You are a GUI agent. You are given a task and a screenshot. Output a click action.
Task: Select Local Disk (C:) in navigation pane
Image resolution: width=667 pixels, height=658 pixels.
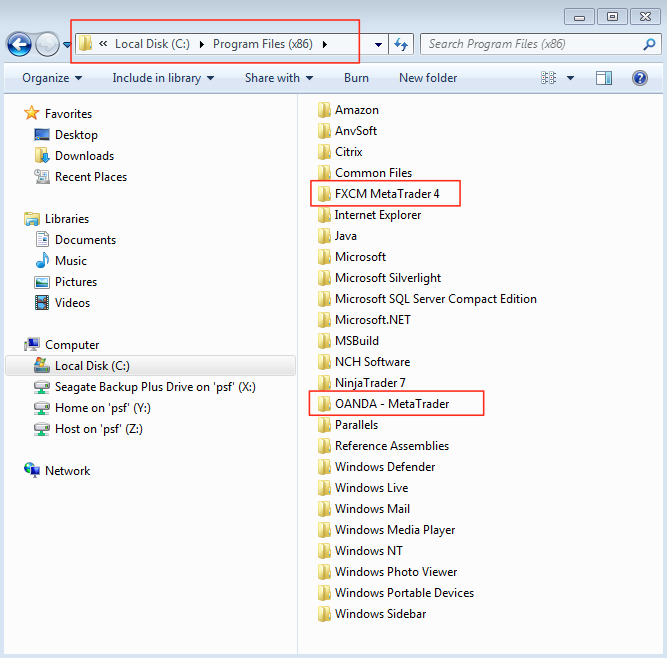tap(92, 366)
